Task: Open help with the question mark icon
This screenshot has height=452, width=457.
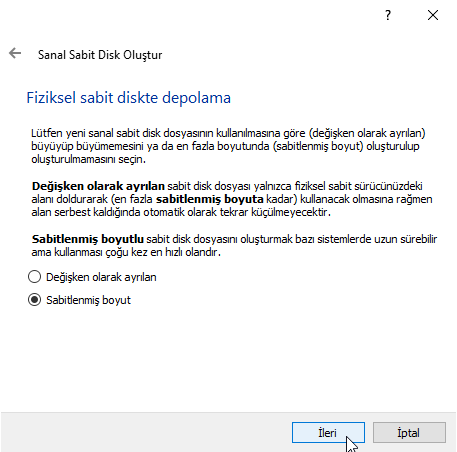Action: point(388,15)
